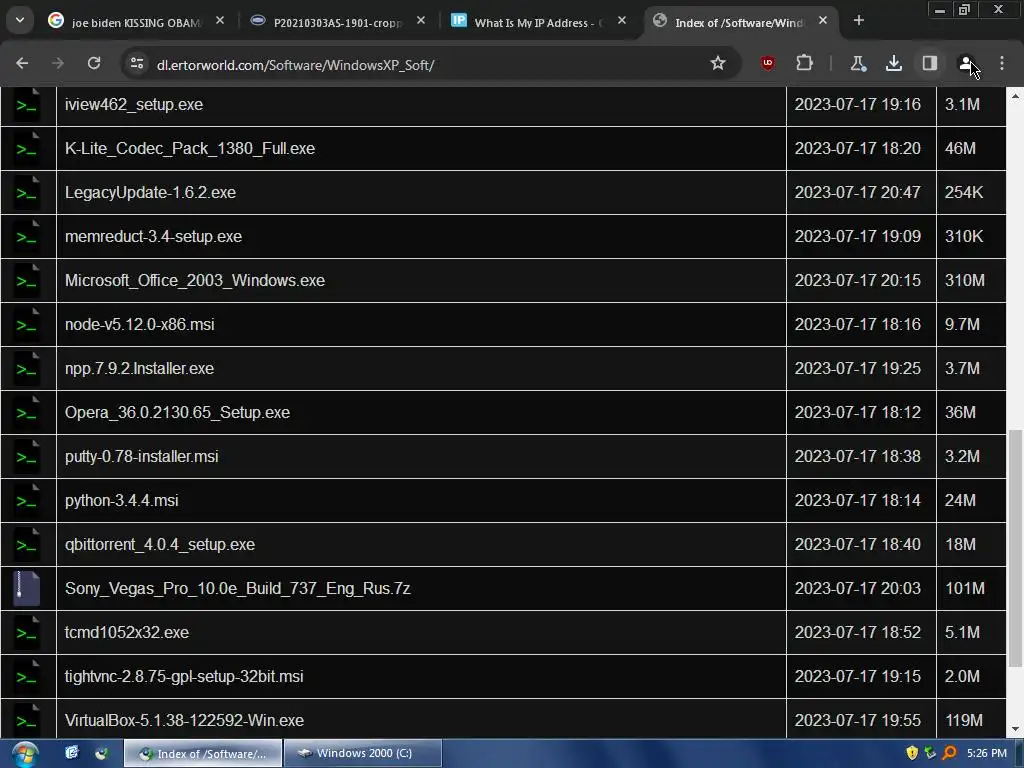Click the taskbar clock showing 5:26 PM
This screenshot has height=768, width=1024.
987,753
